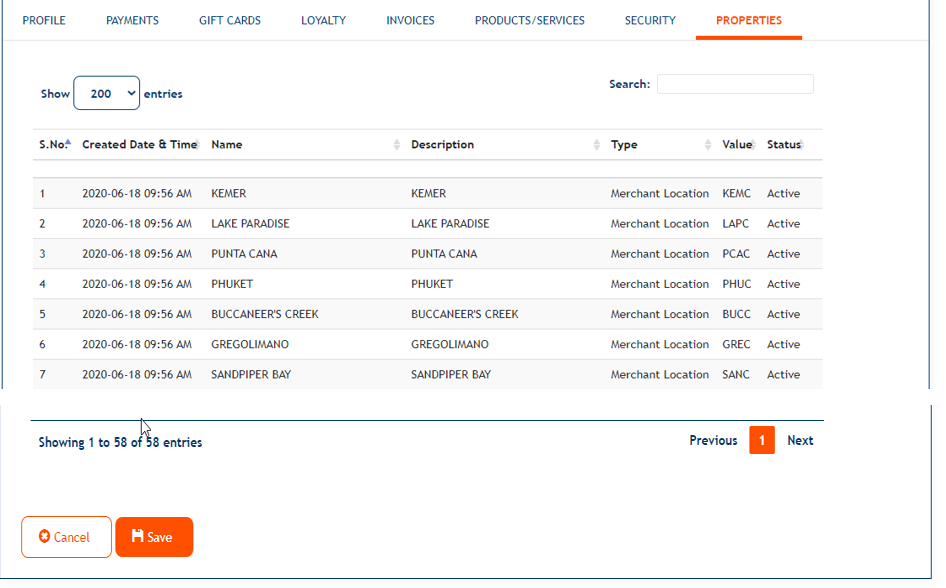Viewport: 946px width, 588px height.
Task: Go to the Gift Cards tab
Action: click(230, 20)
